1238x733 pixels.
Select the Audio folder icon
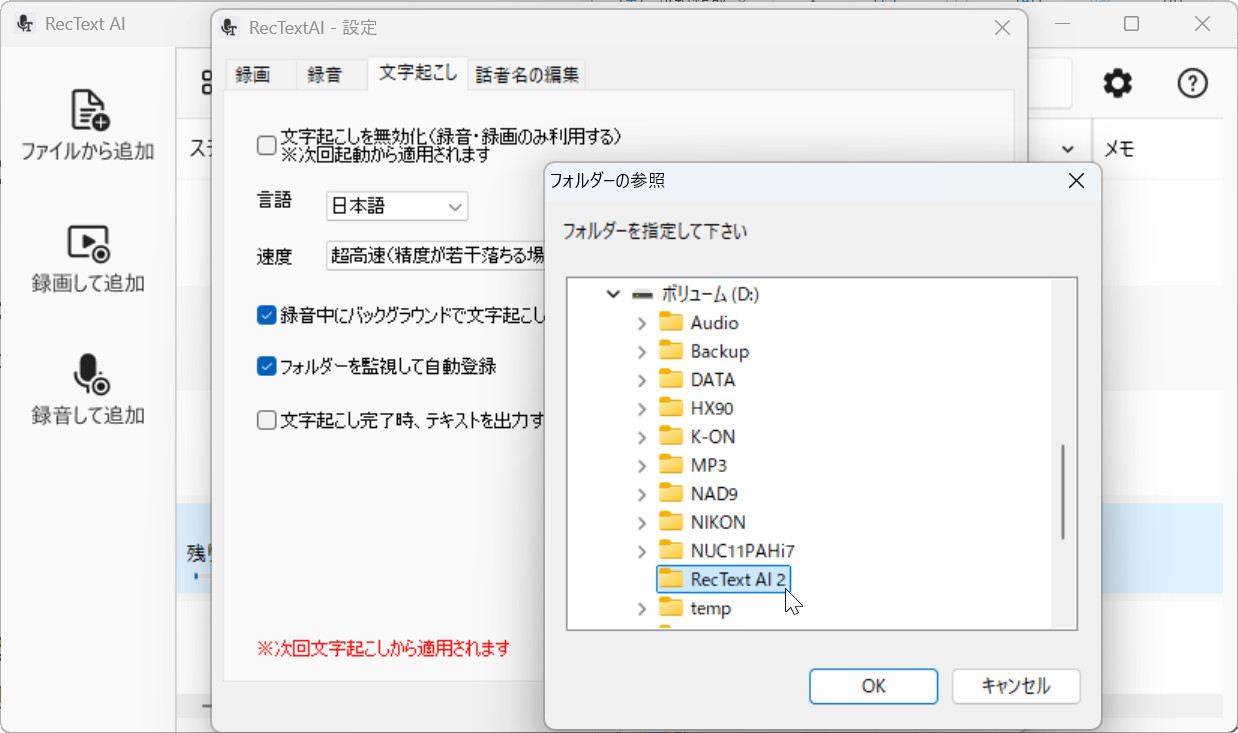670,323
